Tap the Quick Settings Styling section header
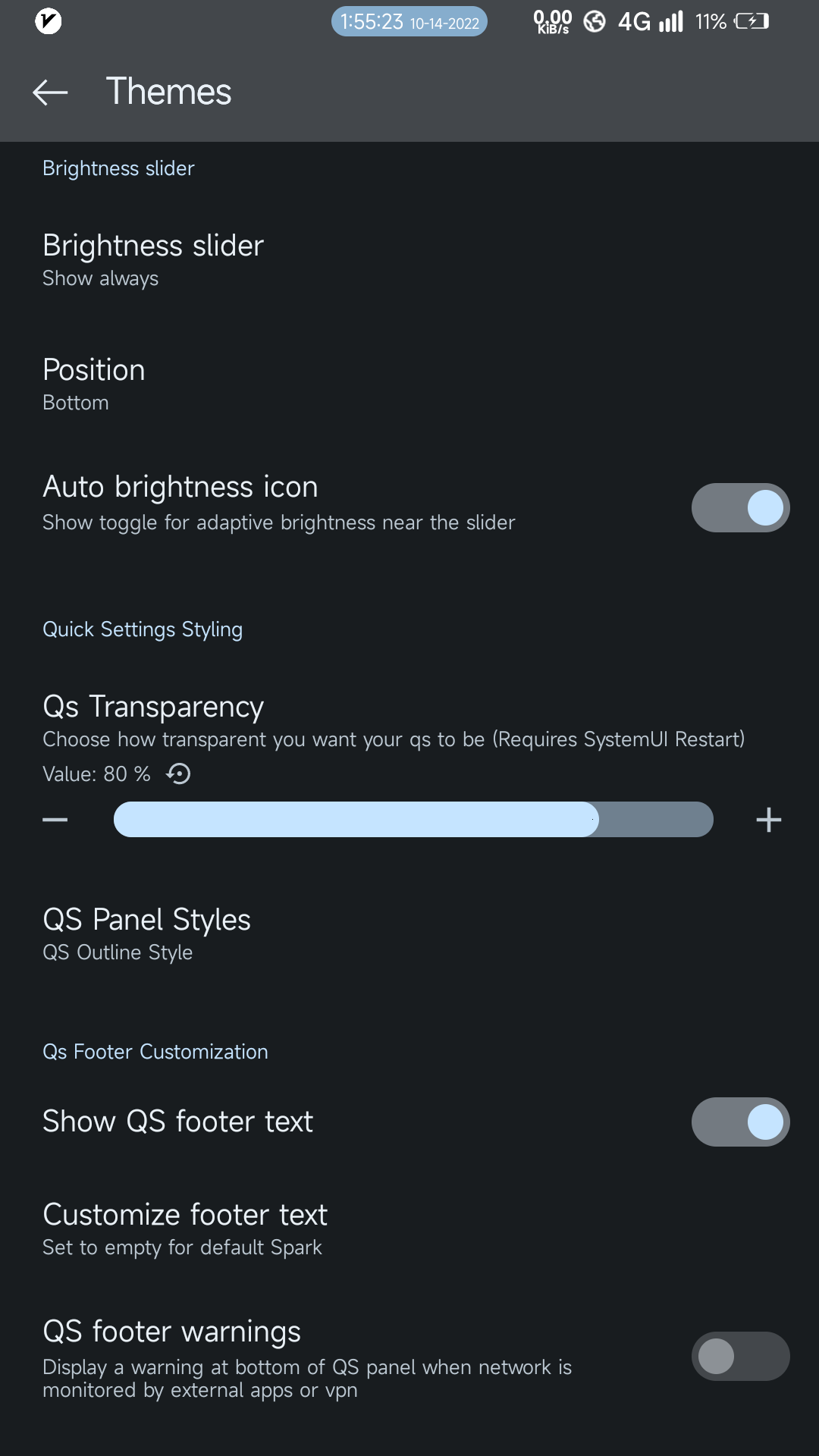This screenshot has width=819, height=1456. pos(143,629)
